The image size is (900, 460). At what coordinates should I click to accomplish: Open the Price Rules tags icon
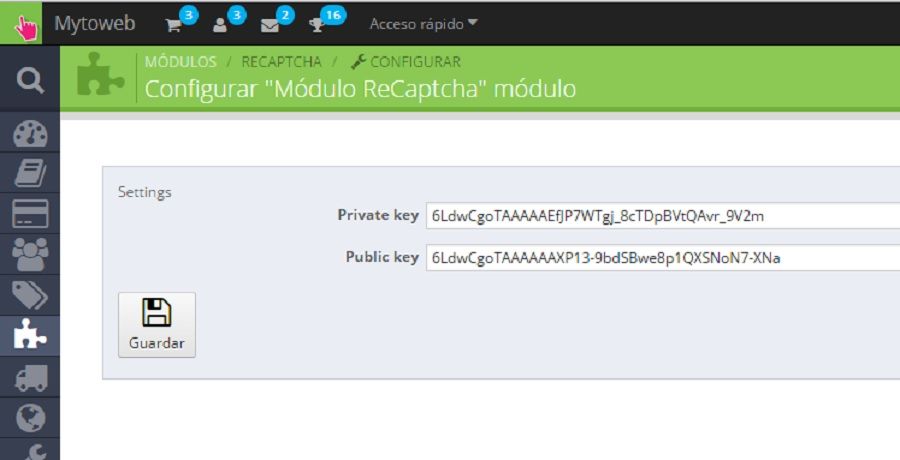(x=30, y=295)
